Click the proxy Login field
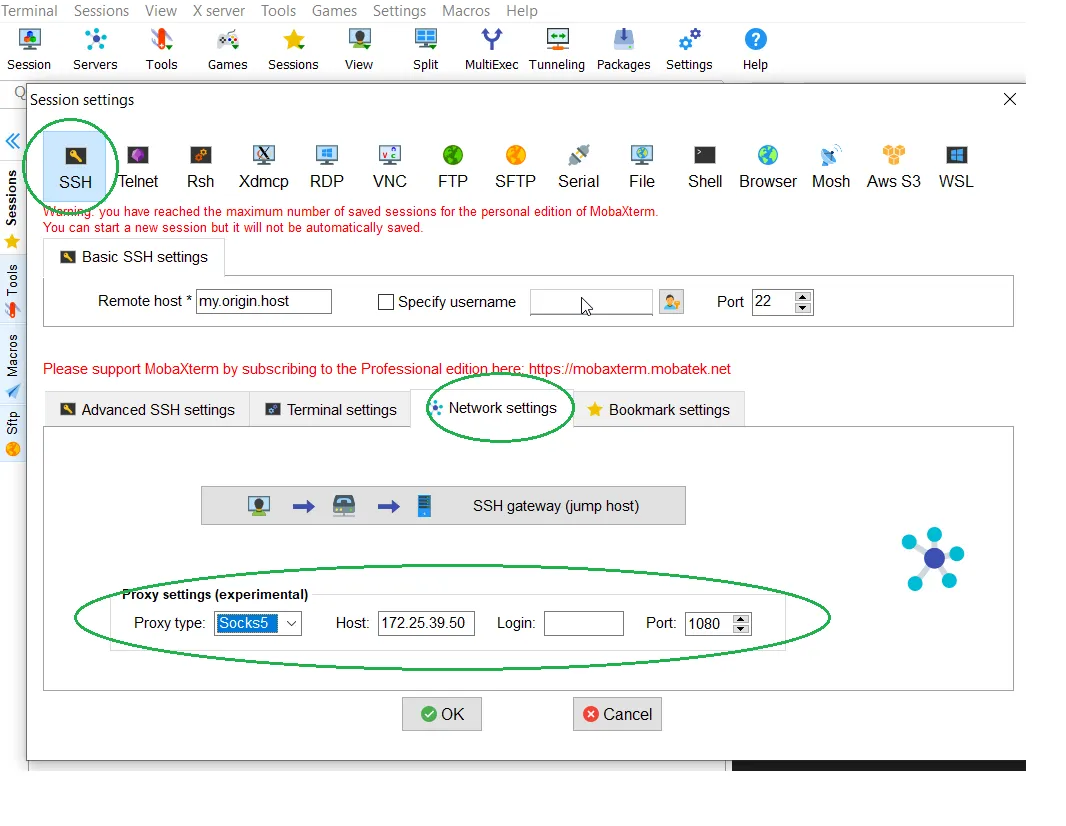 click(x=584, y=623)
